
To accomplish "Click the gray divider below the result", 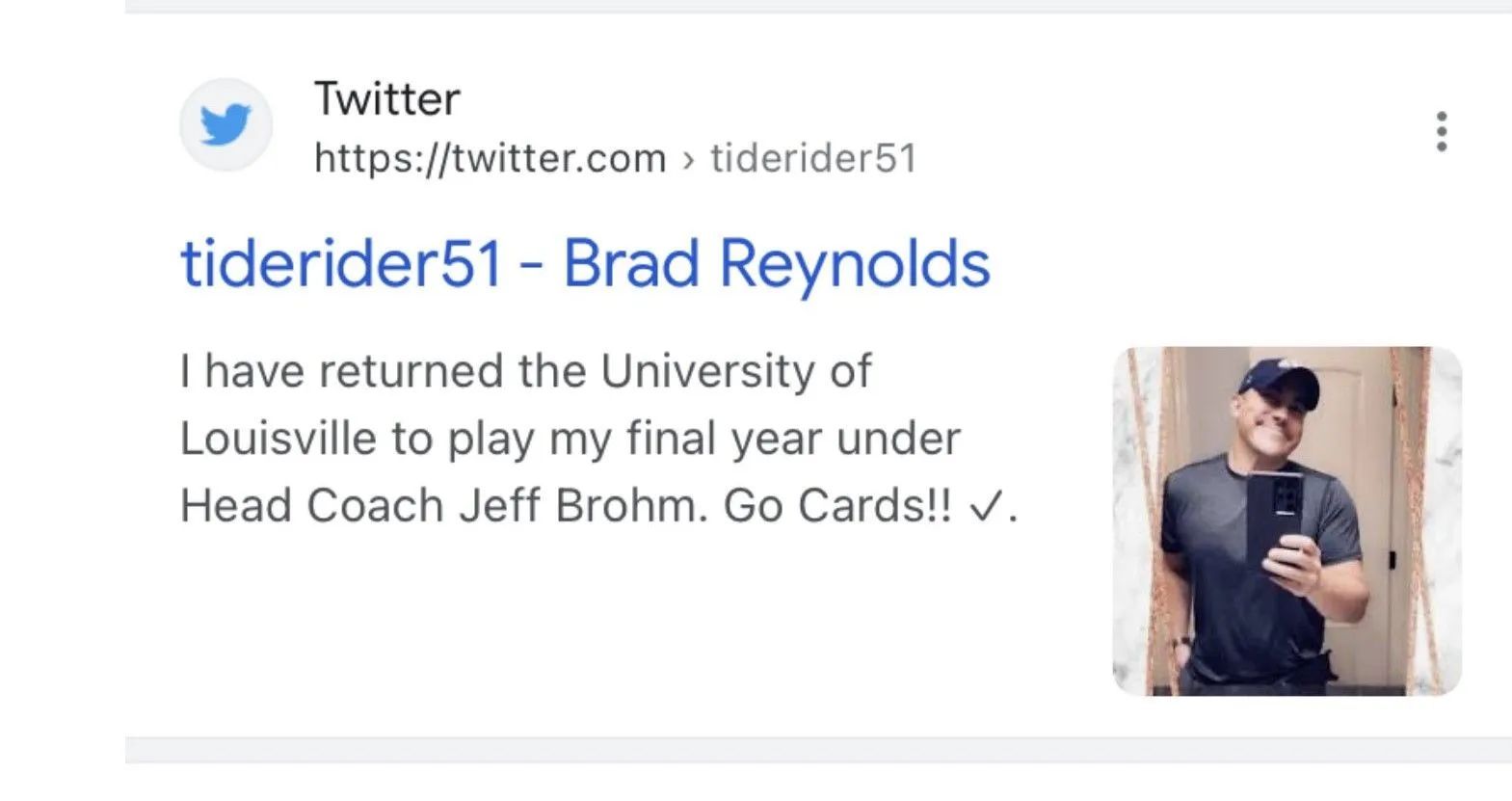I will tap(818, 750).
